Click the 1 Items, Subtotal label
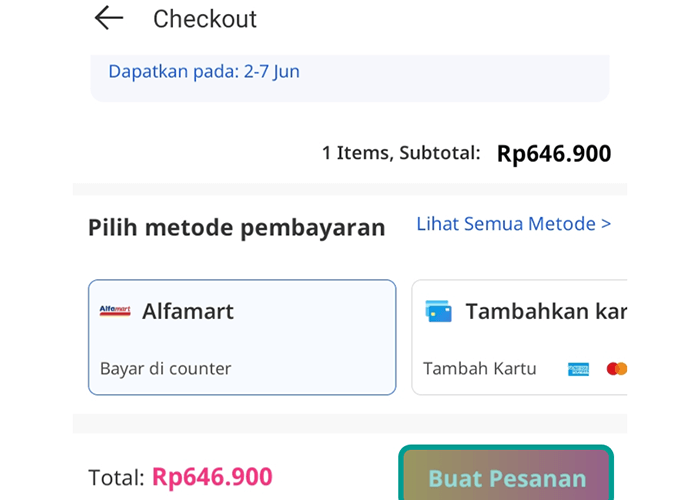700x500 pixels. point(401,153)
